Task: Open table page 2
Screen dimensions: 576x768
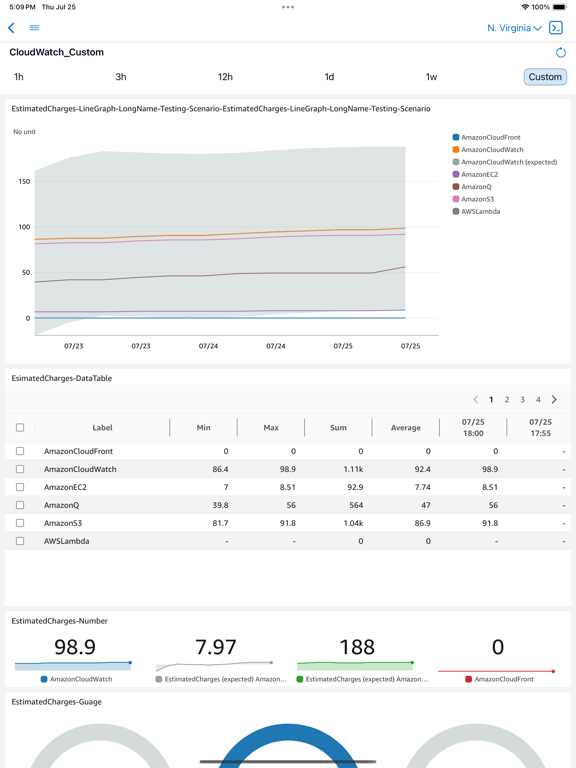Action: pos(507,400)
